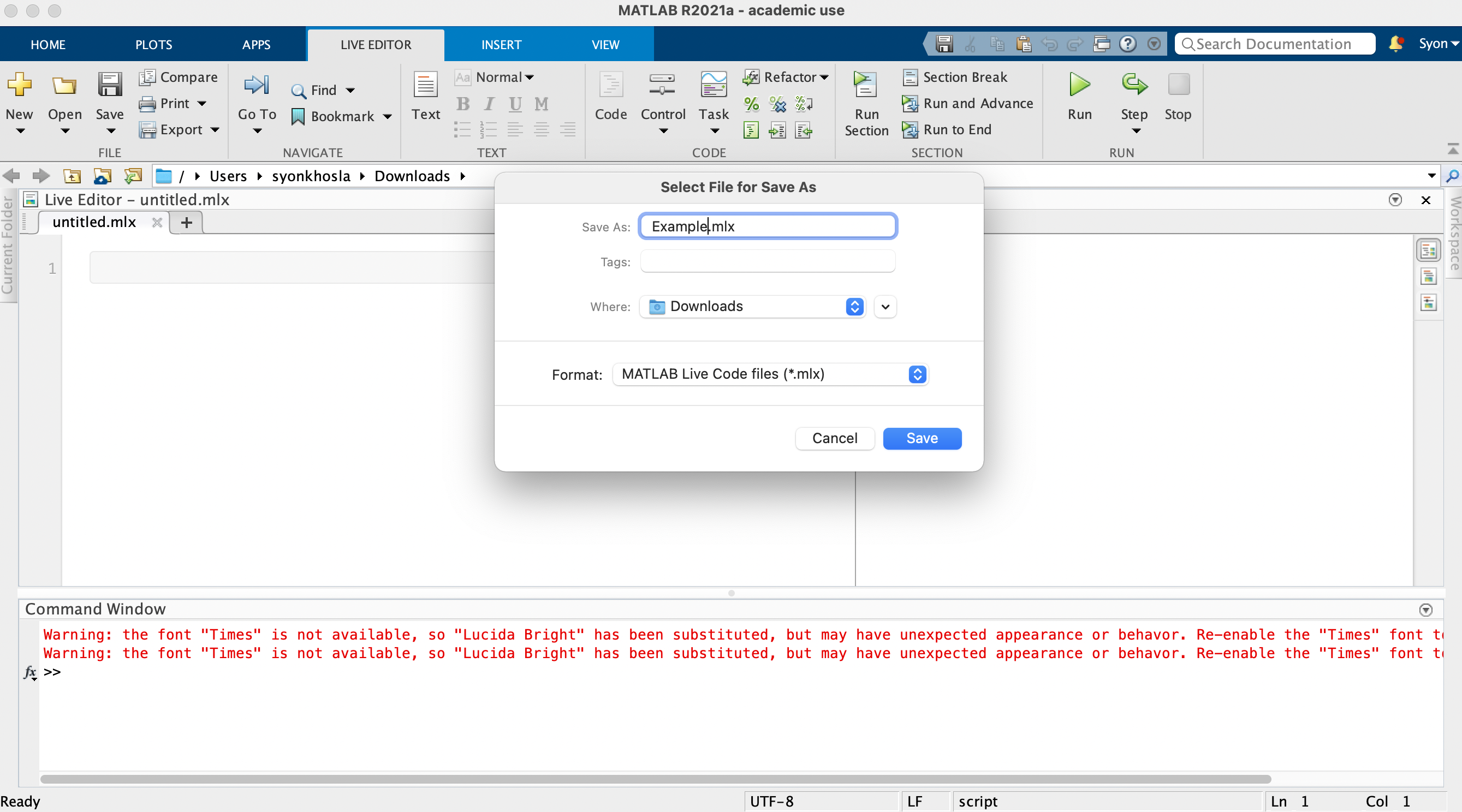This screenshot has width=1462, height=812.
Task: Cancel the Save As dialog
Action: (x=834, y=438)
